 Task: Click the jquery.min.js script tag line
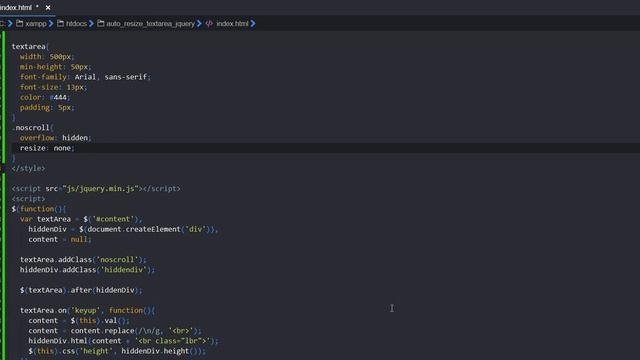[x=96, y=189]
